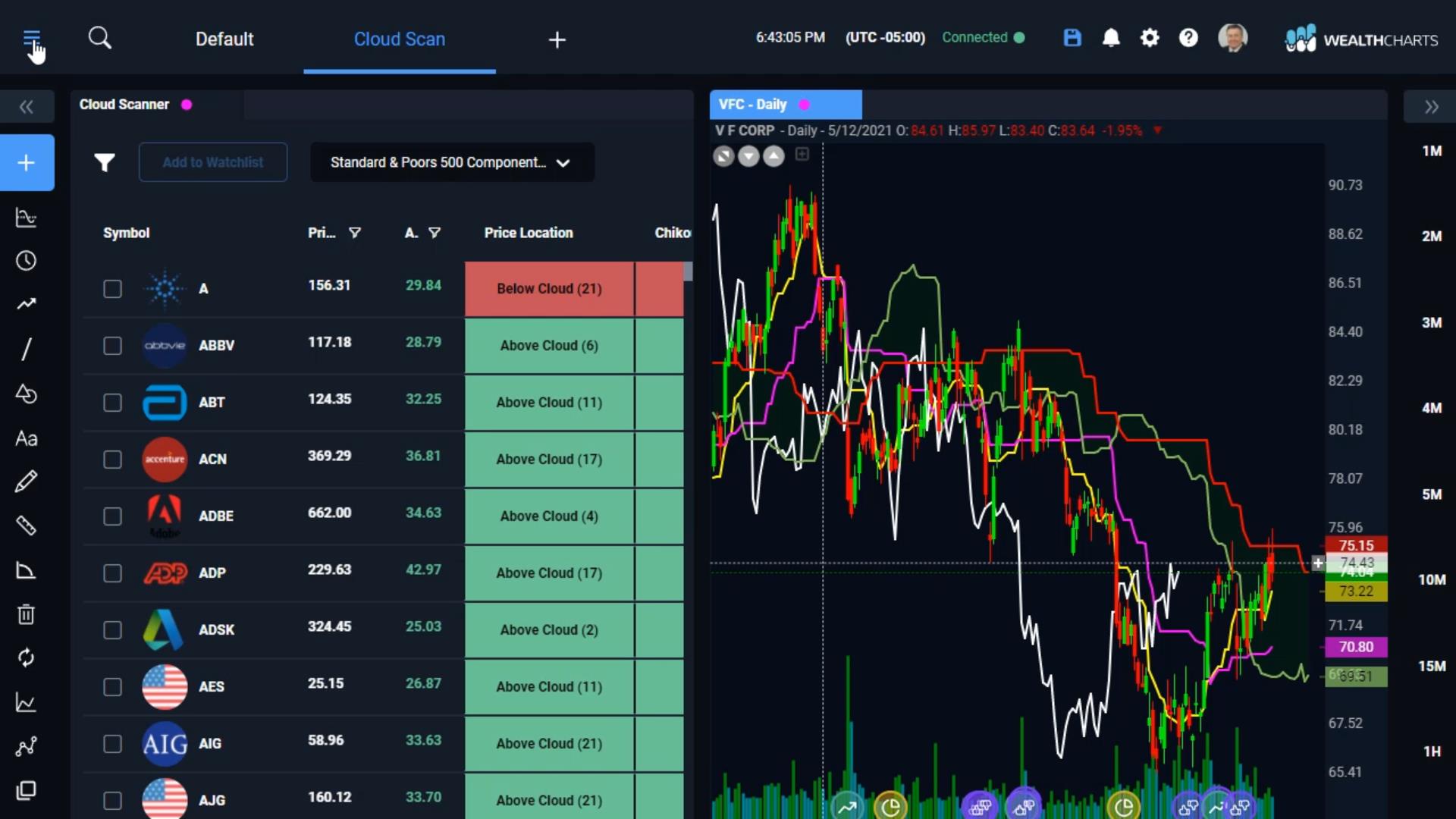The height and width of the screenshot is (819, 1456).
Task: Save the workspace with the floppy disk icon
Action: pyautogui.click(x=1072, y=38)
